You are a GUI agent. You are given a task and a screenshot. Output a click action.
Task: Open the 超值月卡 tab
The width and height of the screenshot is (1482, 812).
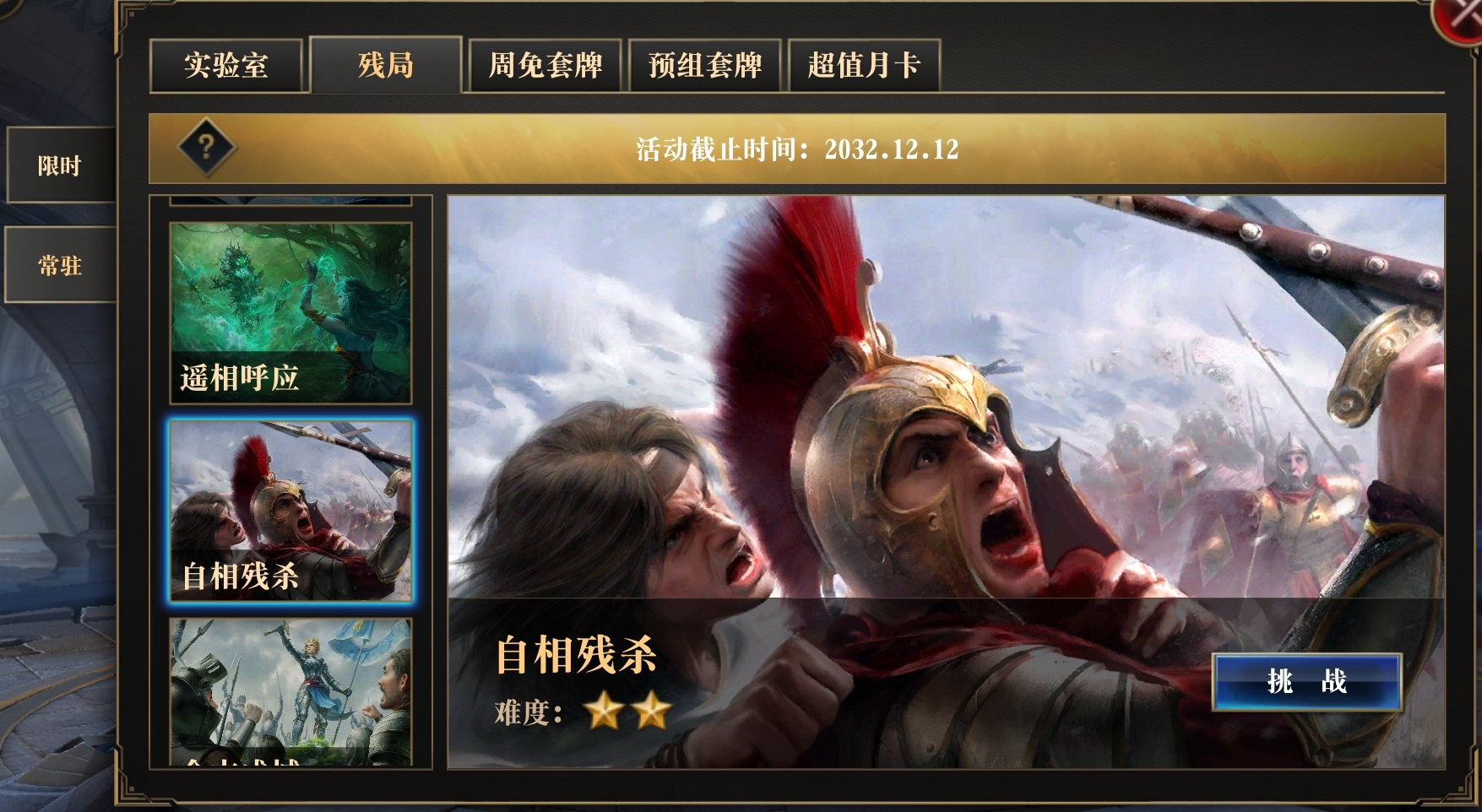pos(864,65)
